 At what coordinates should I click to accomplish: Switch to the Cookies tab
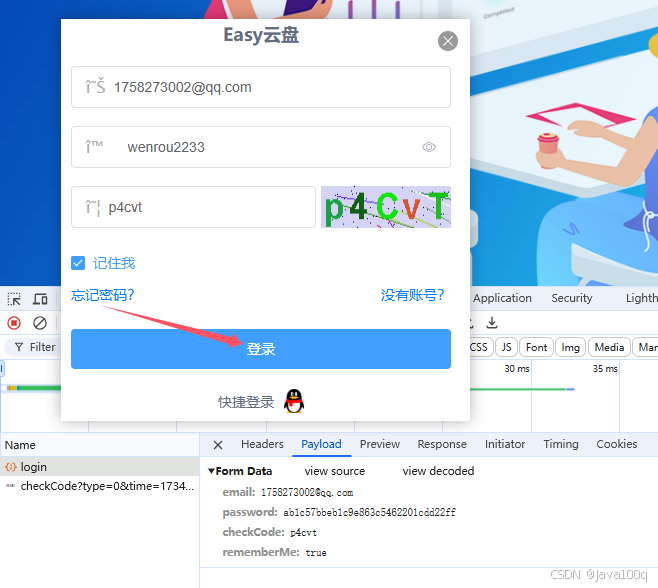(617, 444)
